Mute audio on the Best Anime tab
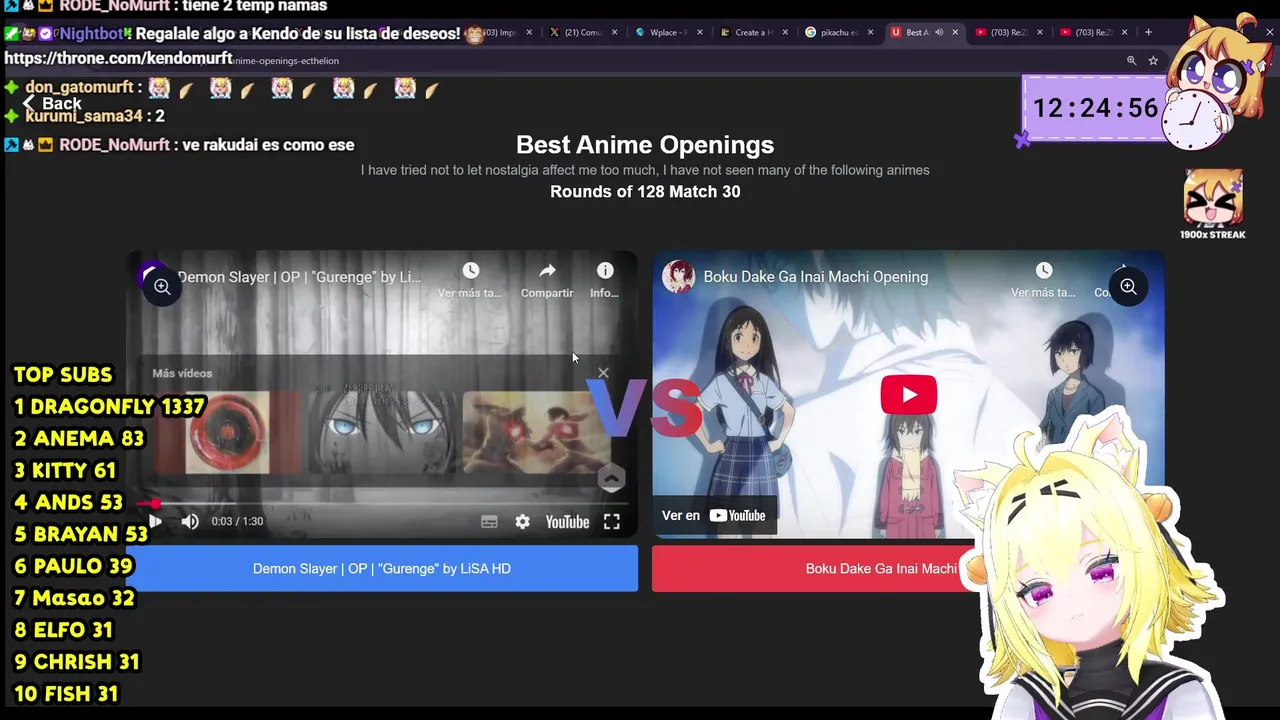 click(x=938, y=32)
